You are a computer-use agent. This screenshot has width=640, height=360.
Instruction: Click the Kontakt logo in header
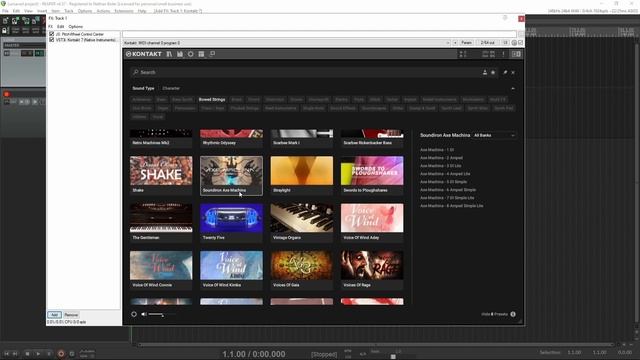click(144, 54)
